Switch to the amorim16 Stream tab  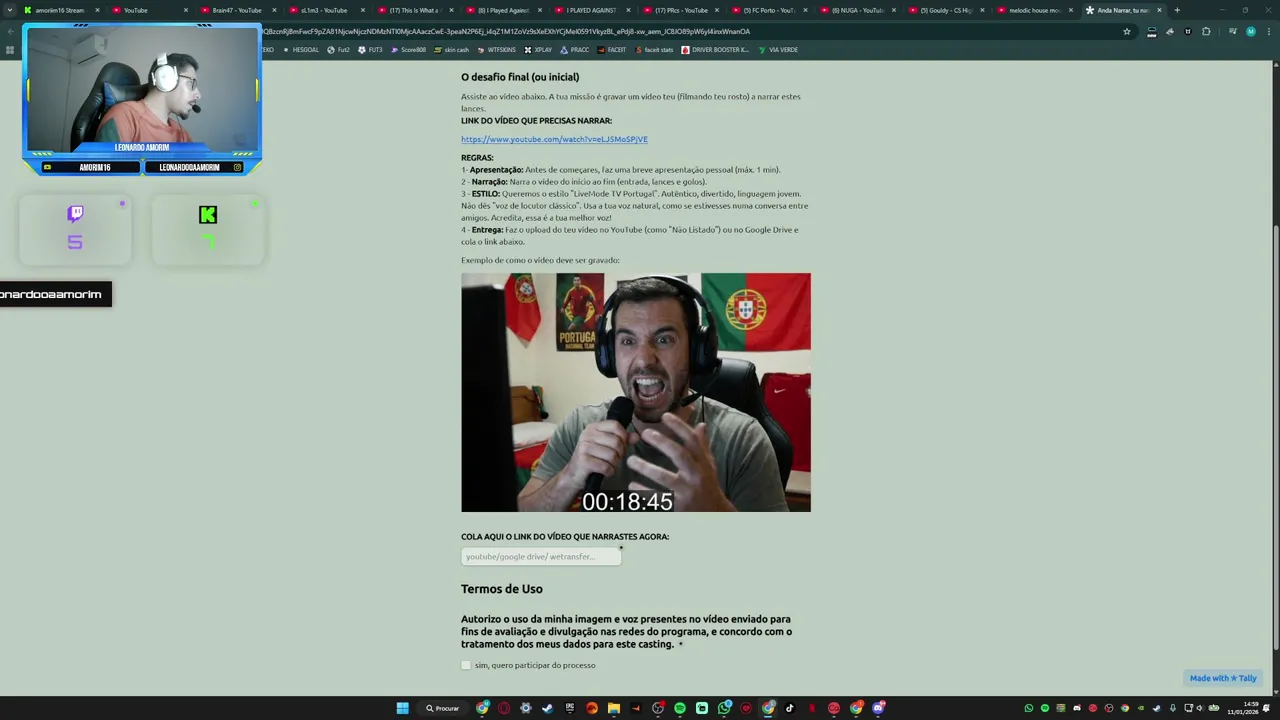(x=60, y=10)
